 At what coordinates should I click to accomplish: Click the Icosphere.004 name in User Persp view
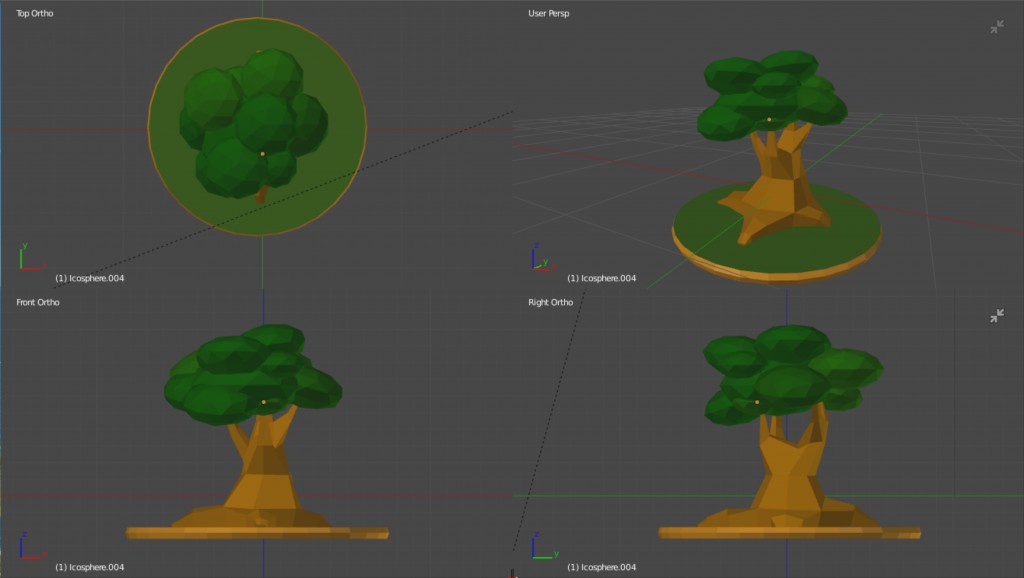tap(602, 277)
